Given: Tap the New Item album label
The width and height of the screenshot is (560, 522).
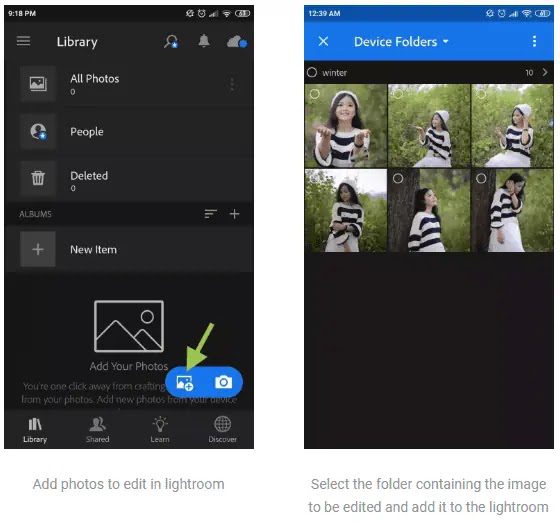Looking at the screenshot, I should 94,250.
